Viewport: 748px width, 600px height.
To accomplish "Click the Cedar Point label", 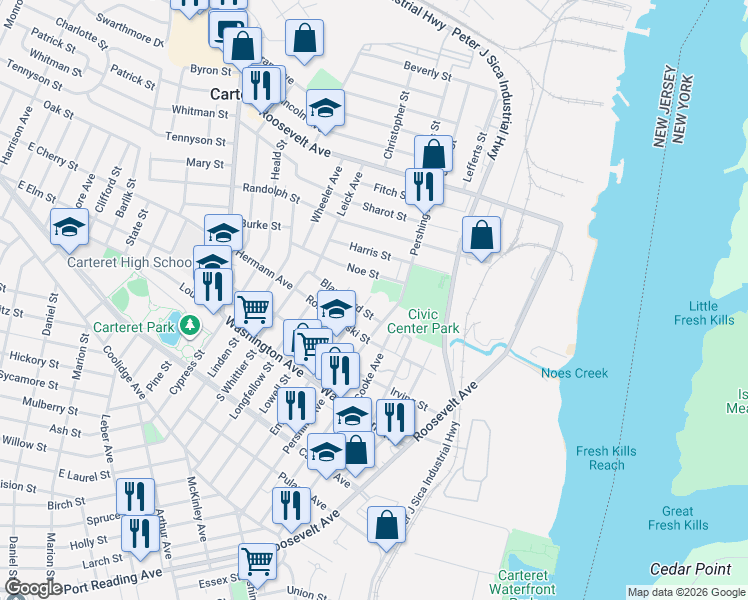I will click(690, 569).
